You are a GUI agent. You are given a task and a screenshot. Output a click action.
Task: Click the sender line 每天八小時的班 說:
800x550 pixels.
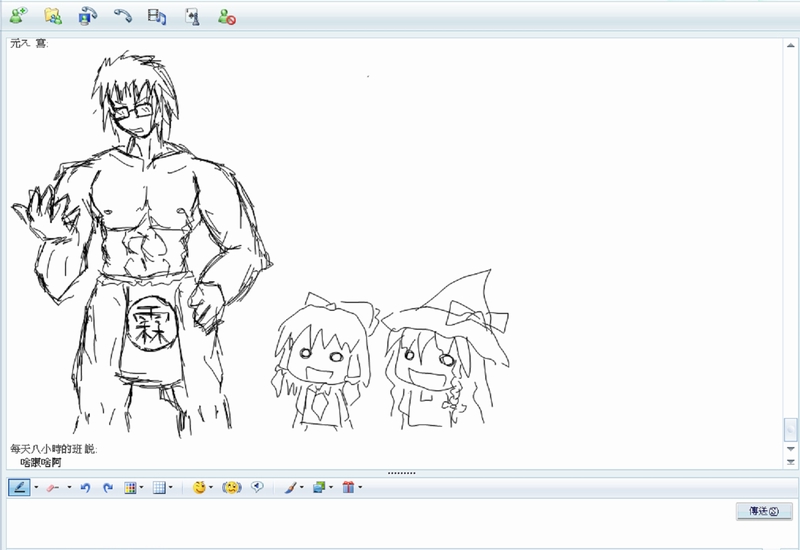tap(54, 449)
